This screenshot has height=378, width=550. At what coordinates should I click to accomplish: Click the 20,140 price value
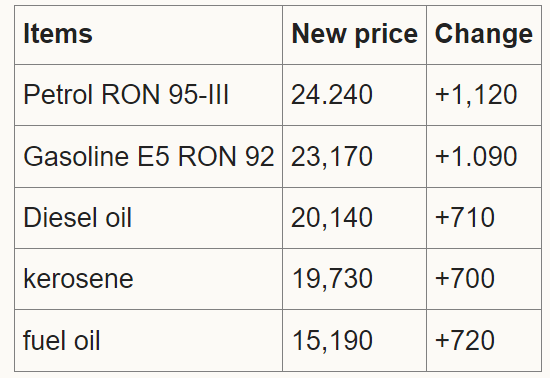[x=332, y=218]
